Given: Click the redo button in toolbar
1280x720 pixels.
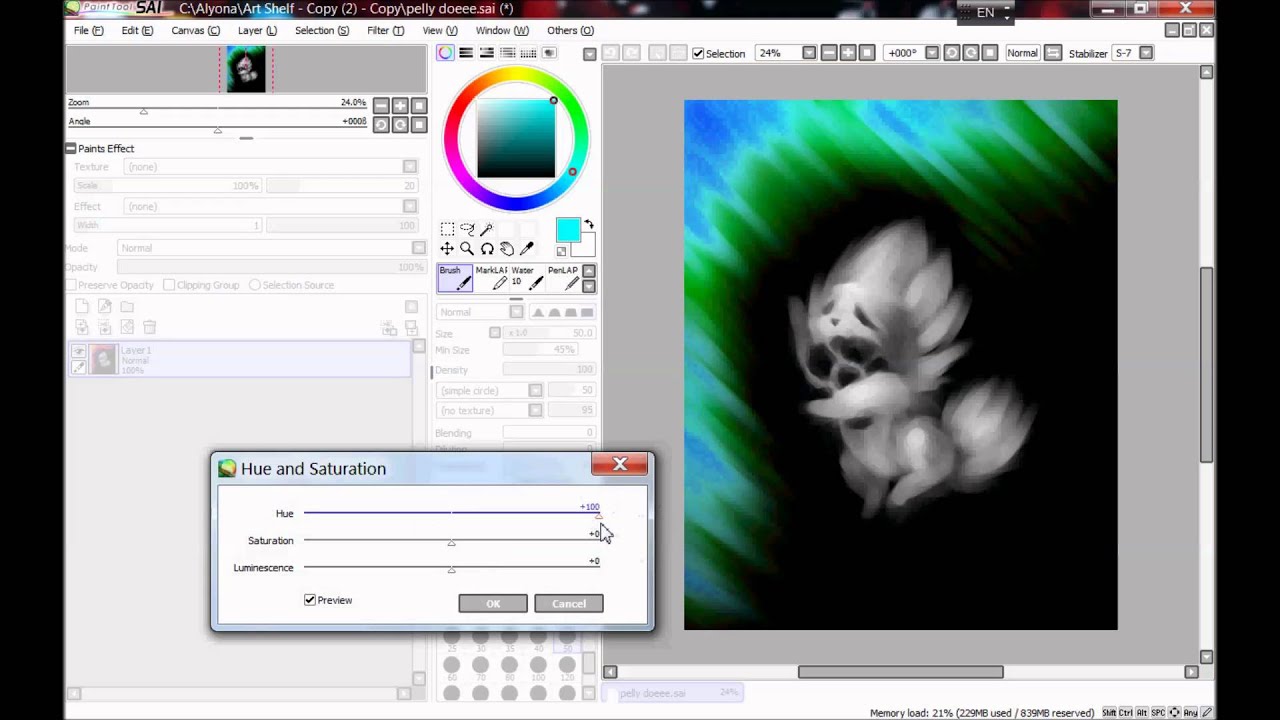Looking at the screenshot, I should point(632,53).
